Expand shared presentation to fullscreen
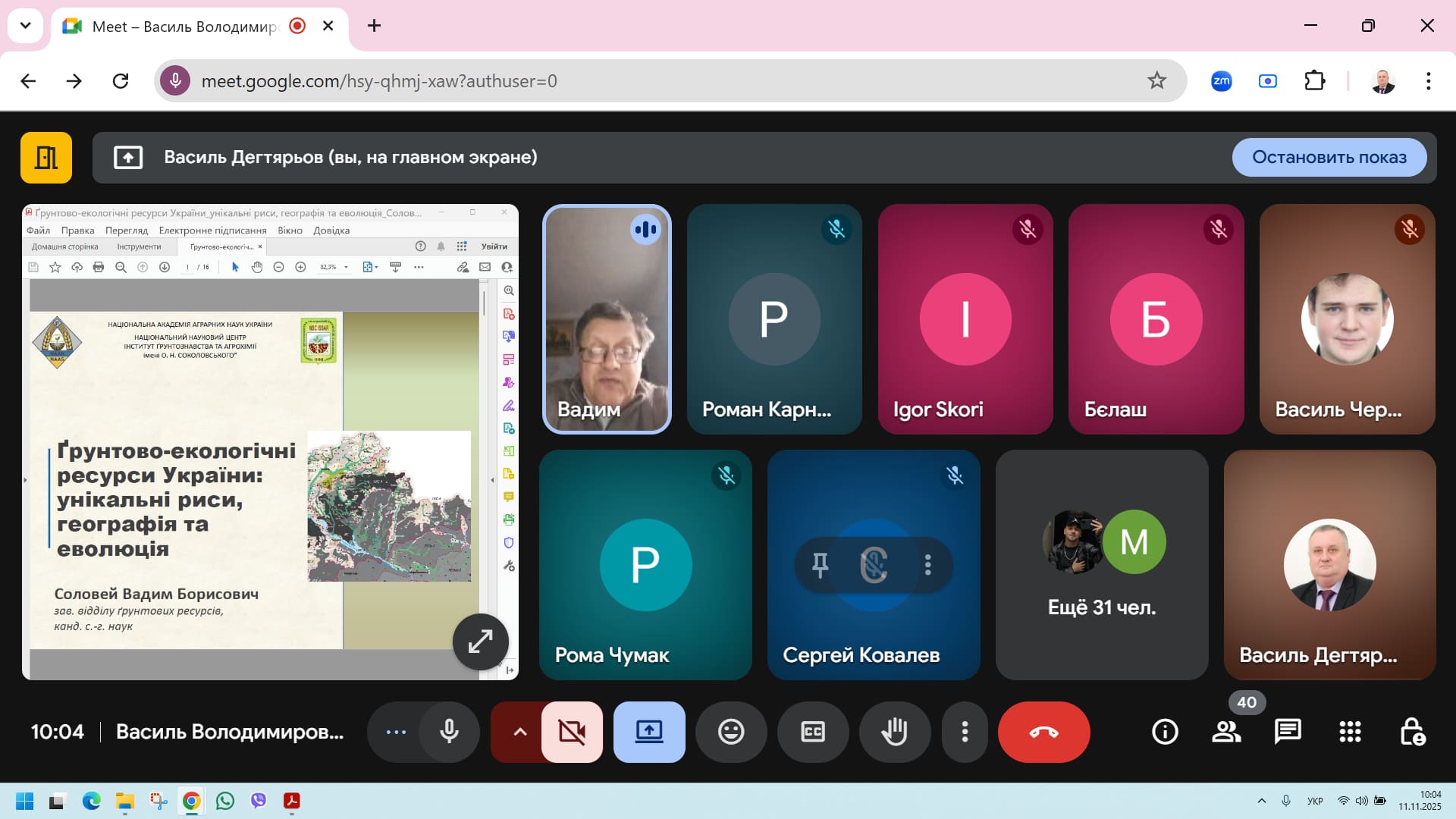Screen dimensions: 1456x819 [x=480, y=642]
